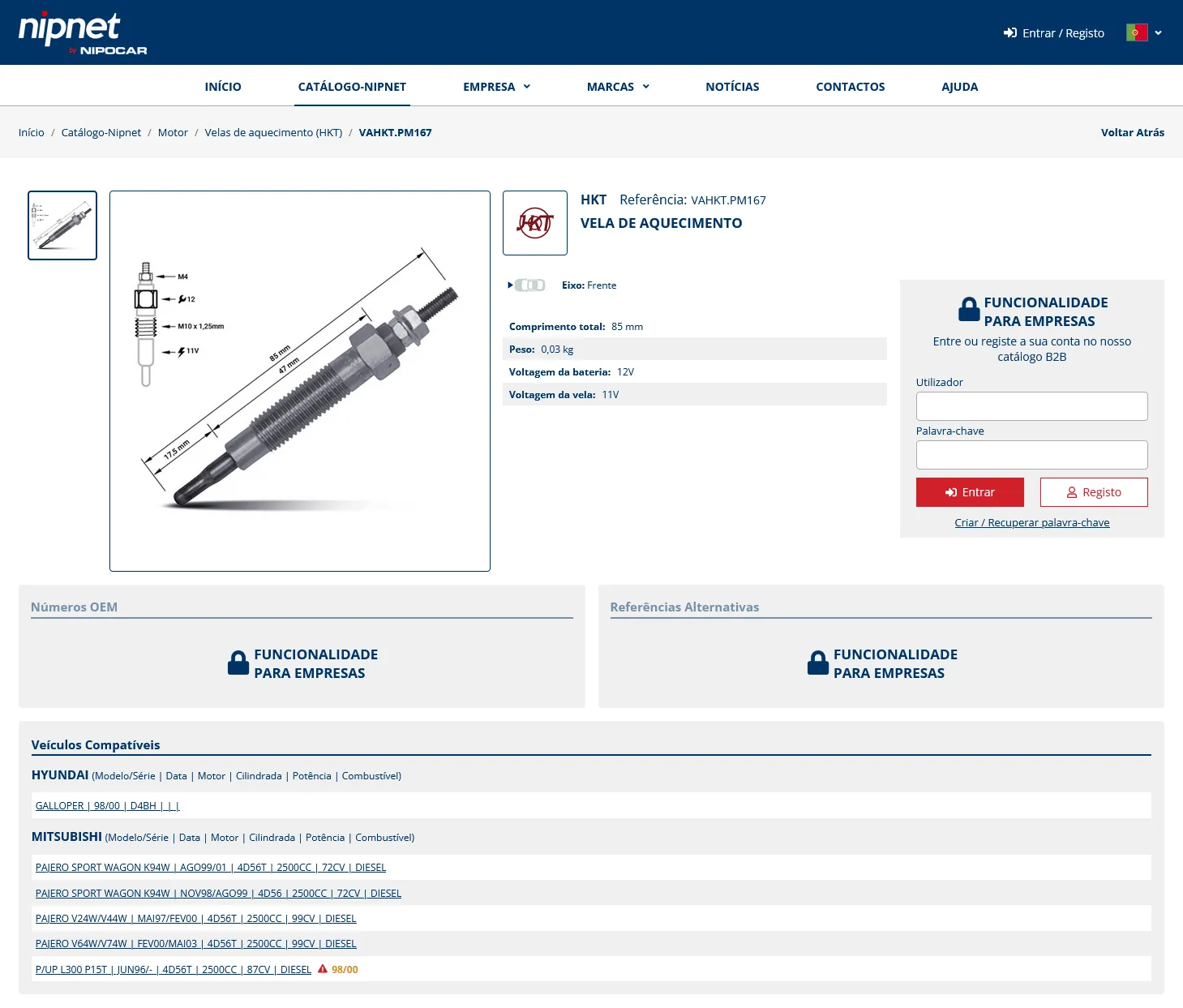The height and width of the screenshot is (1008, 1183).
Task: Click the Utilizador input field
Action: point(1031,405)
